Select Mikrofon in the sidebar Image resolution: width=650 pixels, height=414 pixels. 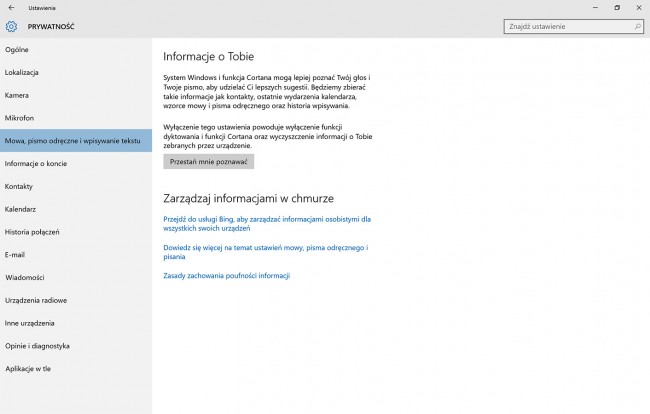(x=76, y=118)
